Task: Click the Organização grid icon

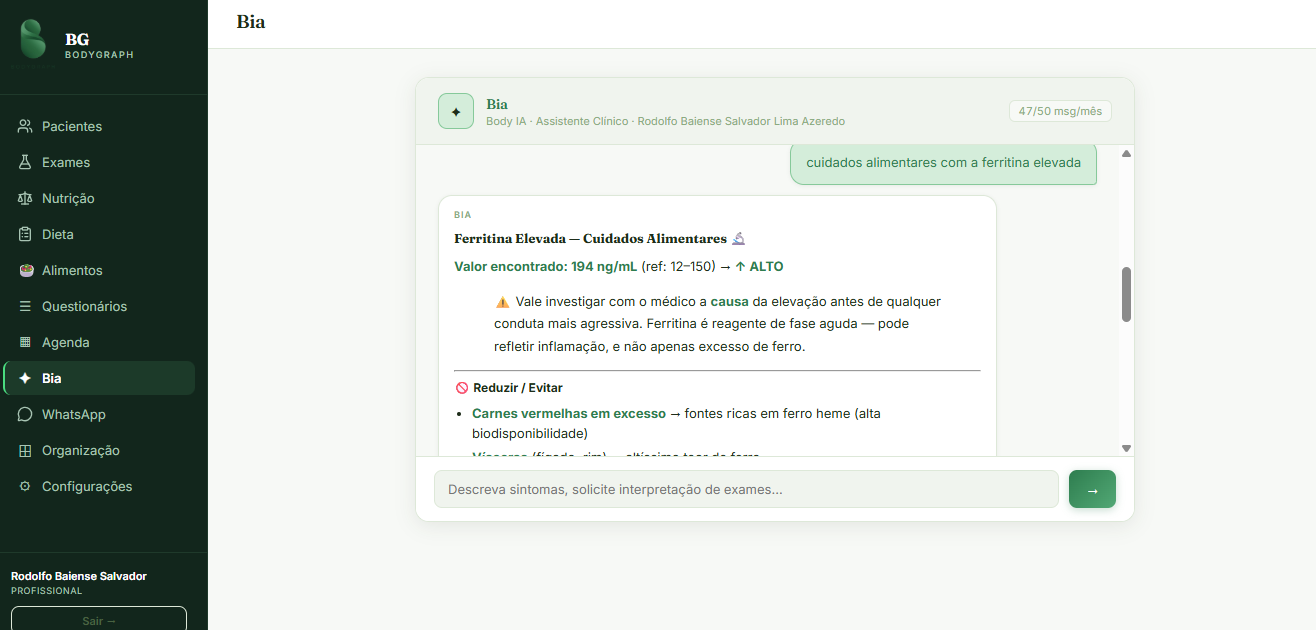Action: click(25, 450)
